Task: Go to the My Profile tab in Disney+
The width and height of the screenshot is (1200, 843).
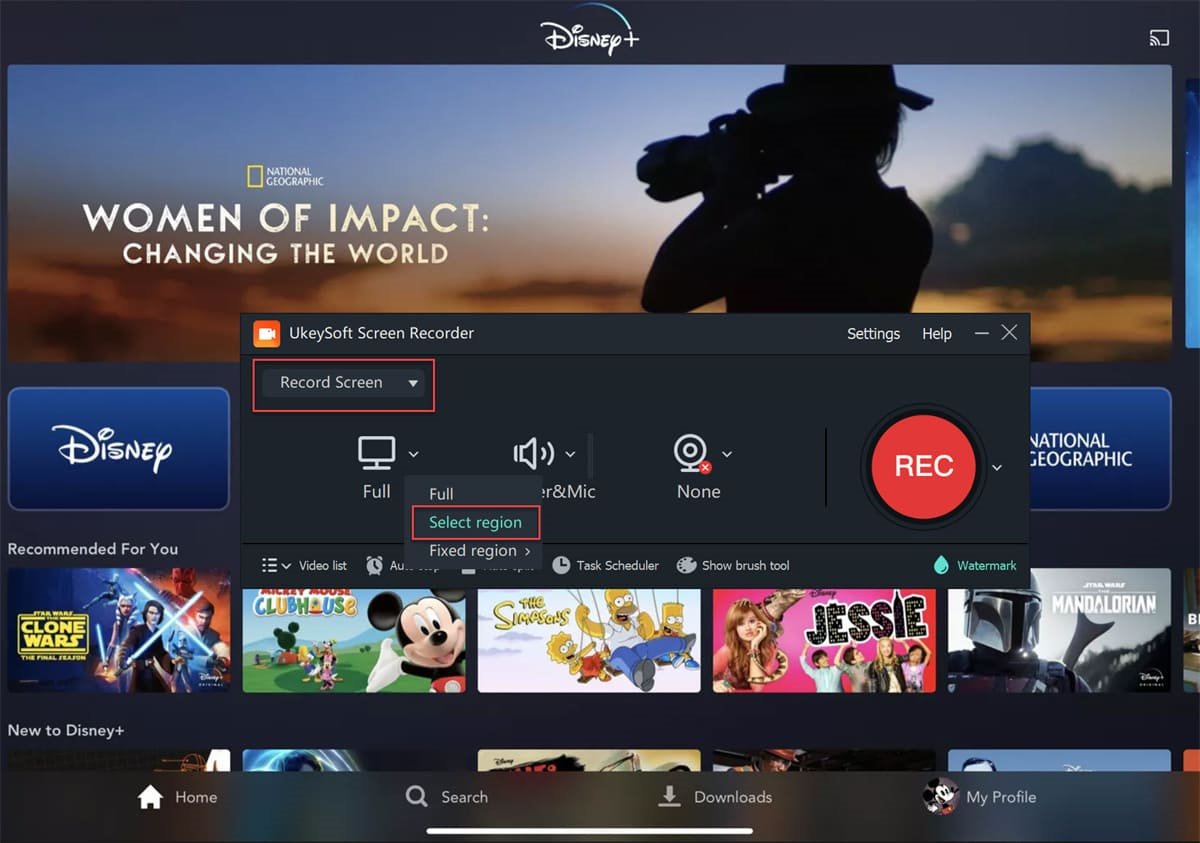Action: pyautogui.click(x=979, y=797)
